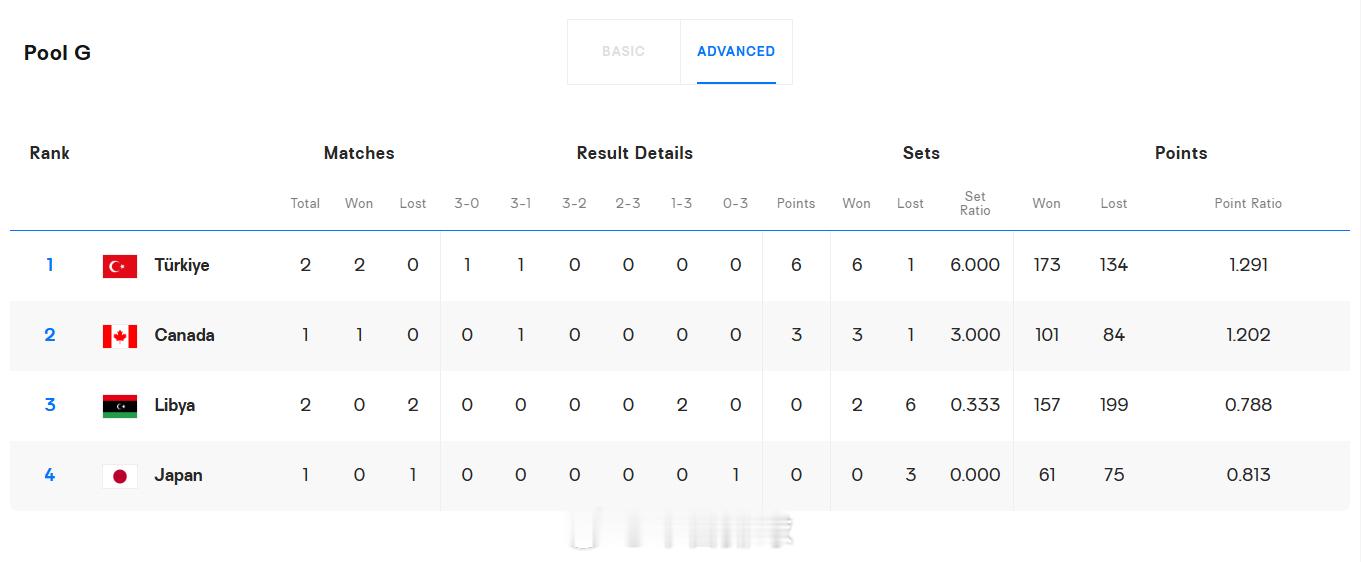This screenshot has width=1361, height=562.
Task: Open the Canada team link
Action: [x=184, y=335]
